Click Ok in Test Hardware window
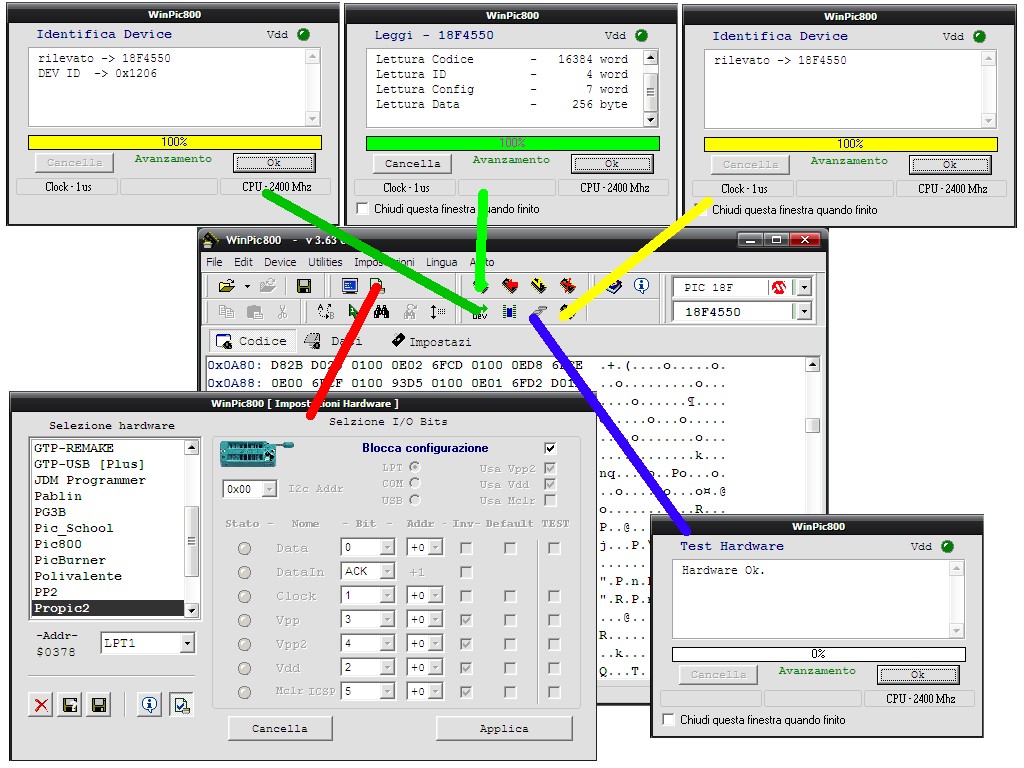 pyautogui.click(x=917, y=674)
